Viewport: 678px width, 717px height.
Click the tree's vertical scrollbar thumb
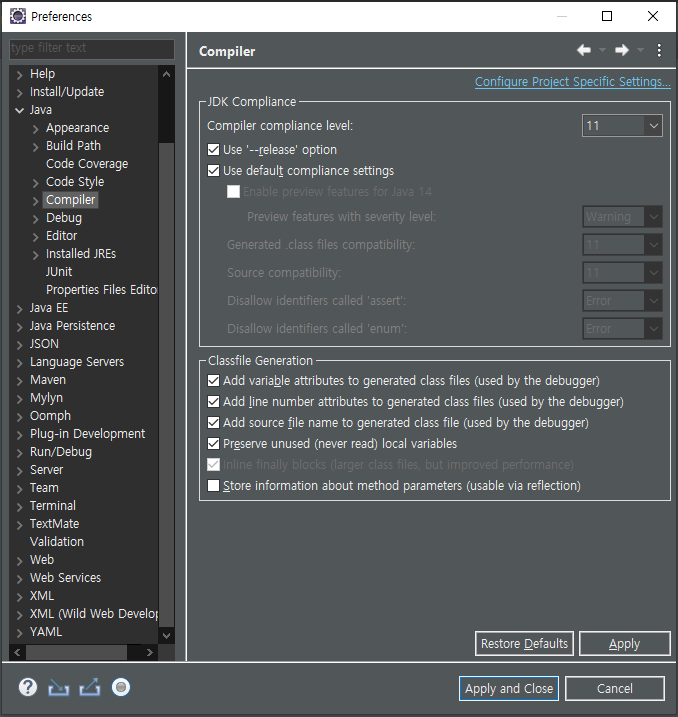[x=166, y=384]
